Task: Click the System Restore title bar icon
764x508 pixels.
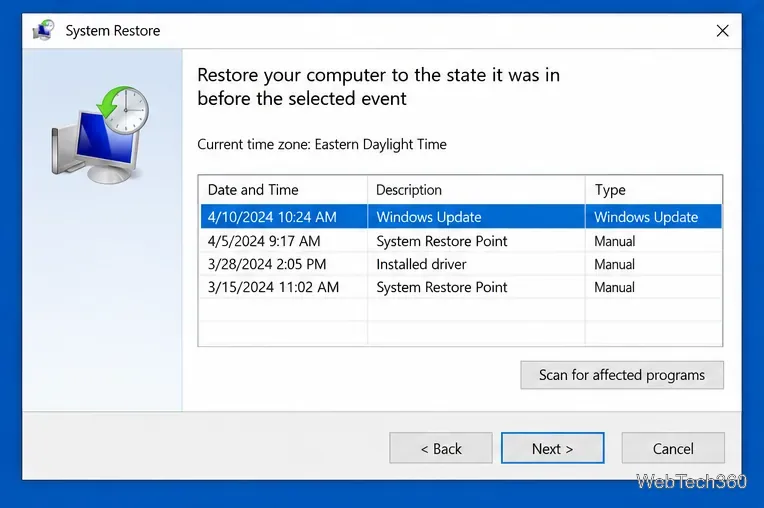Action: (x=43, y=30)
